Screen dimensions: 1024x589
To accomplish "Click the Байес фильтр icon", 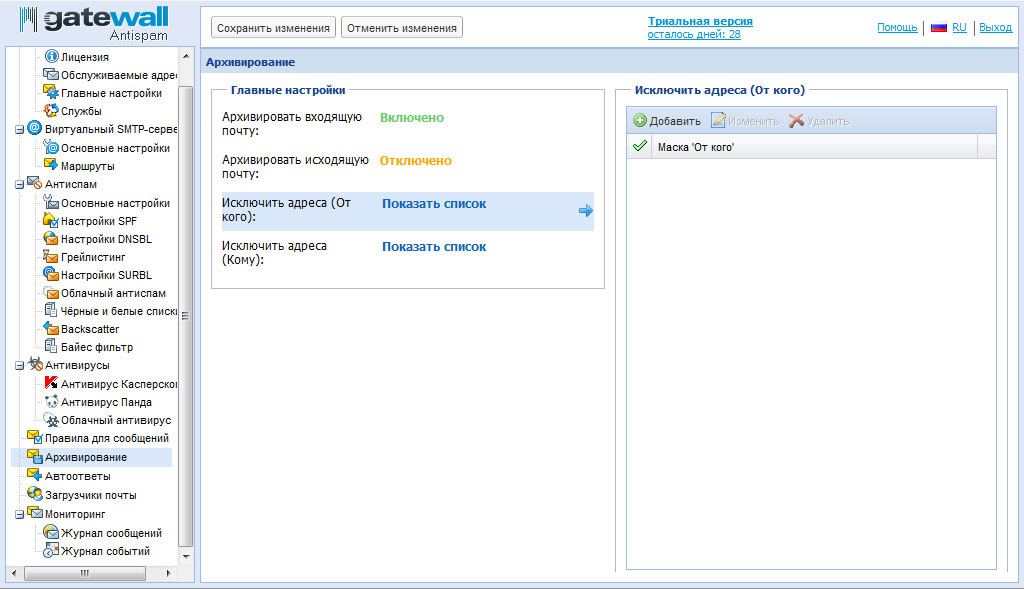I will 51,346.
